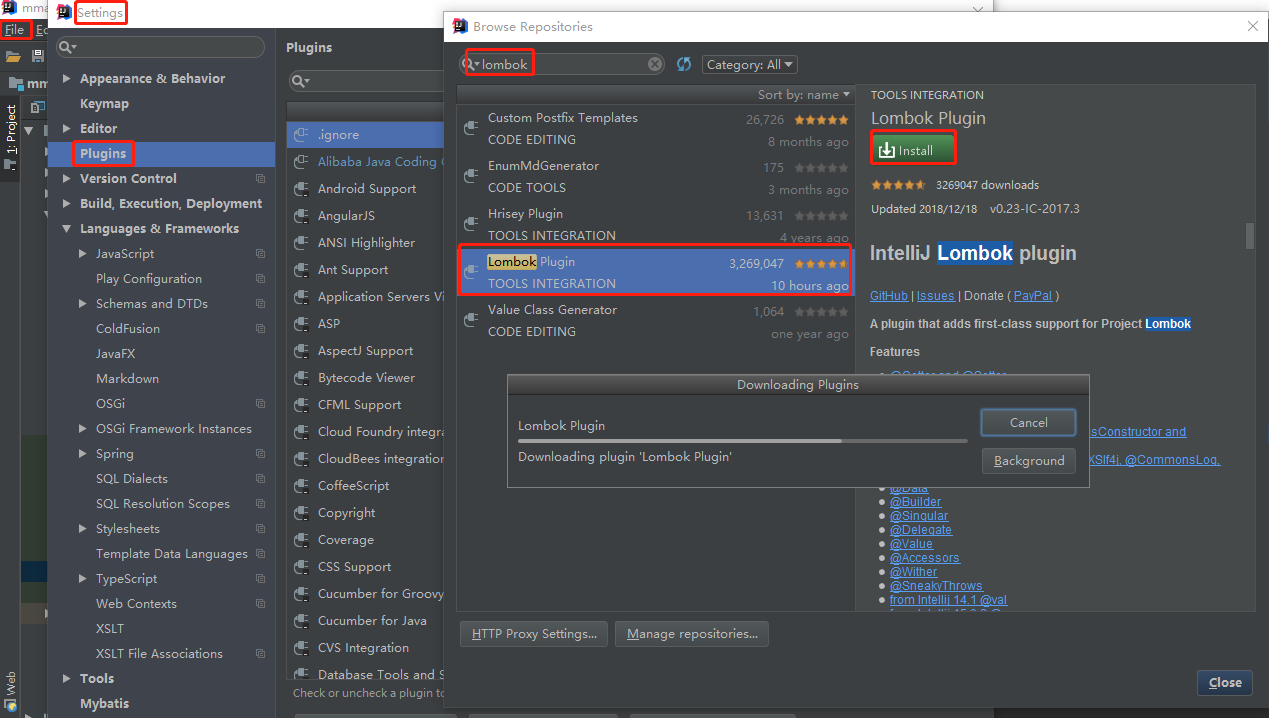Open the PayPal donate link
Image resolution: width=1269 pixels, height=718 pixels.
(x=1033, y=296)
